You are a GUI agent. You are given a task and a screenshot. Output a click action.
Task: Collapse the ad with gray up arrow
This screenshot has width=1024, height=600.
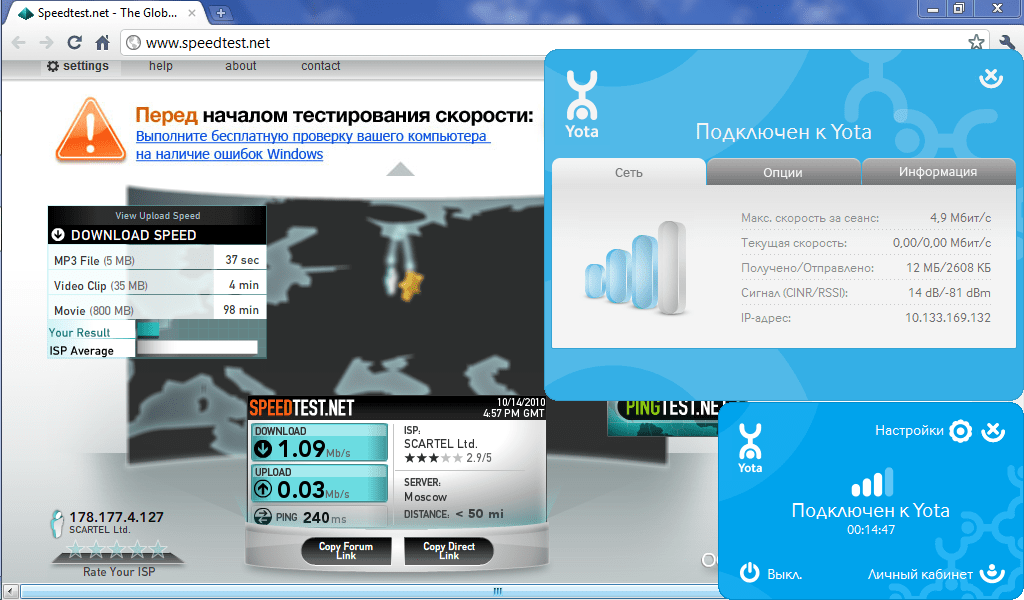tap(400, 170)
